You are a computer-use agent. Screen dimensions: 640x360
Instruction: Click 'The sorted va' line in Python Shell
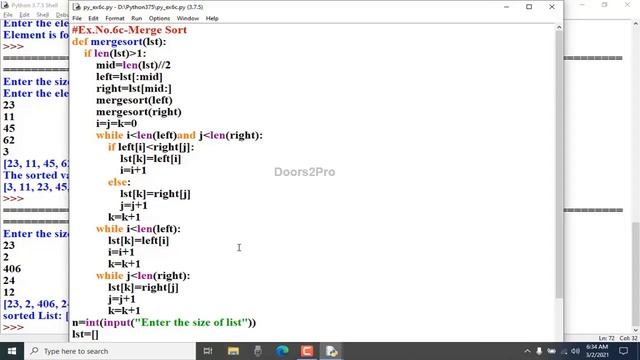(x=36, y=175)
